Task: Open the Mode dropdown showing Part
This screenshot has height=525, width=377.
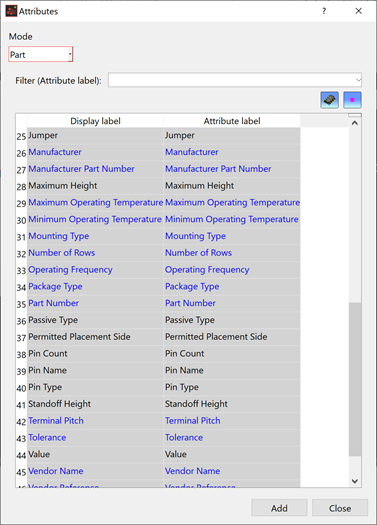Action: point(41,54)
